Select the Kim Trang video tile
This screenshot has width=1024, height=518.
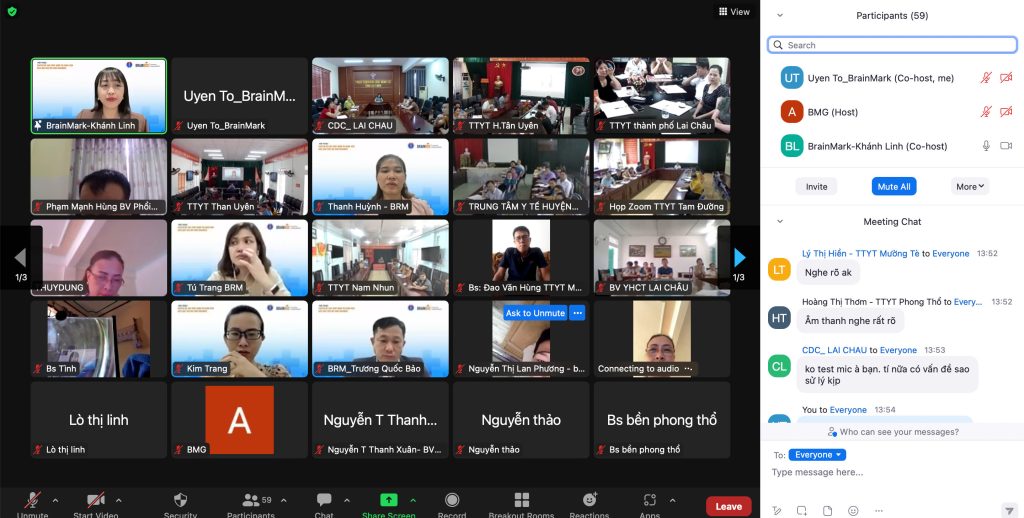coord(239,338)
